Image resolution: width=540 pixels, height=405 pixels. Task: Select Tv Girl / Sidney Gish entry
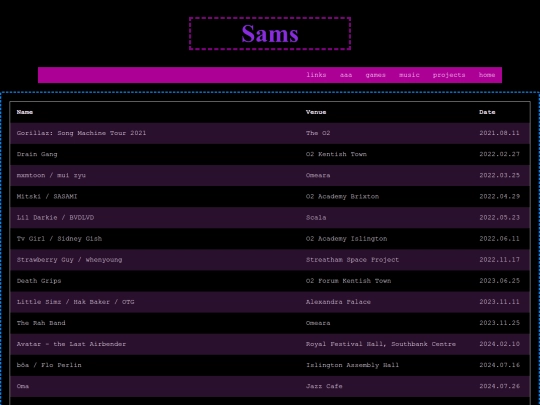pyautogui.click(x=59, y=239)
